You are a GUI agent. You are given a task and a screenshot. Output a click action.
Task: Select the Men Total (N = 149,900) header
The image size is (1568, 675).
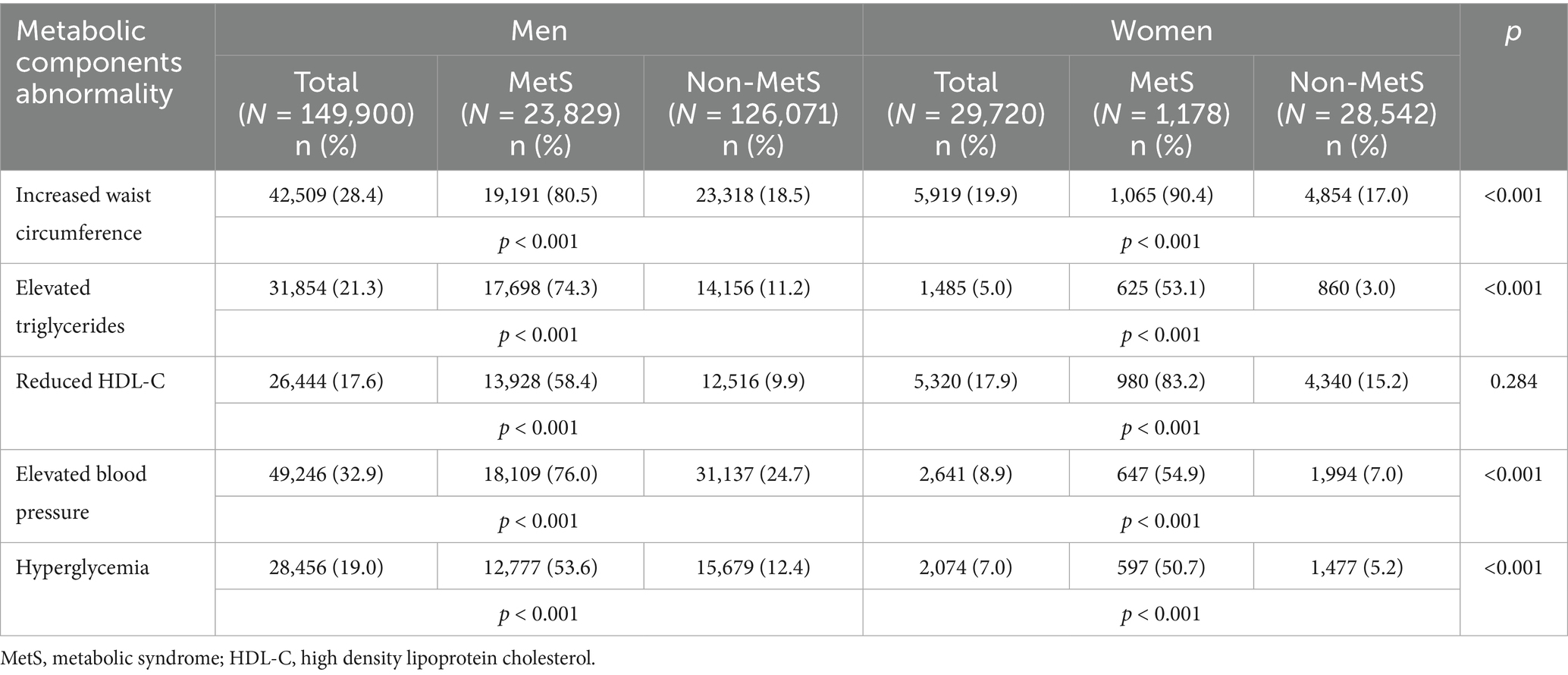[326, 113]
